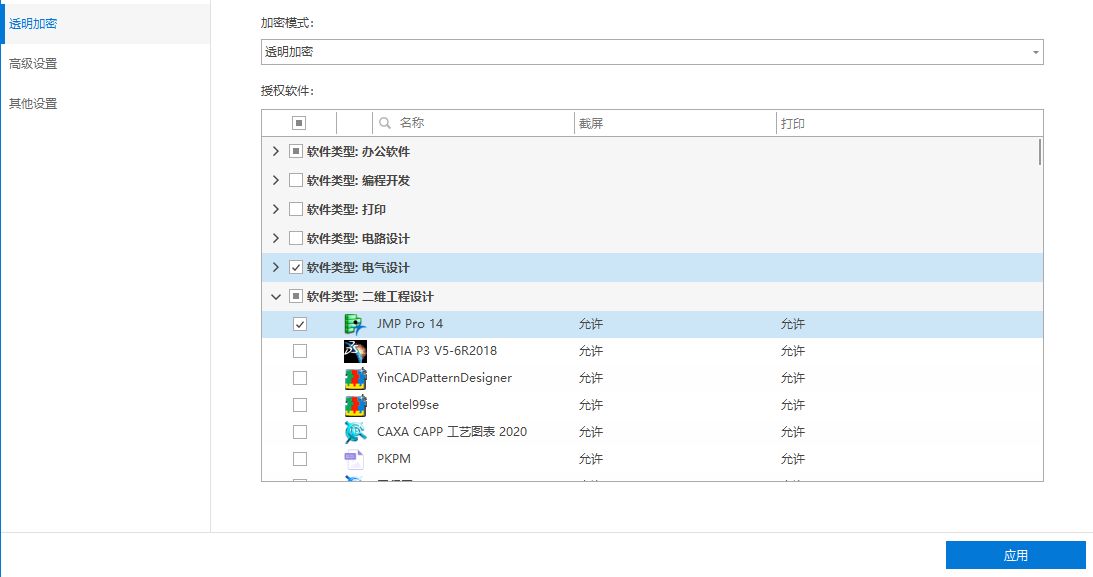The width and height of the screenshot is (1093, 577).
Task: Select the protel99se name text
Action: 408,405
